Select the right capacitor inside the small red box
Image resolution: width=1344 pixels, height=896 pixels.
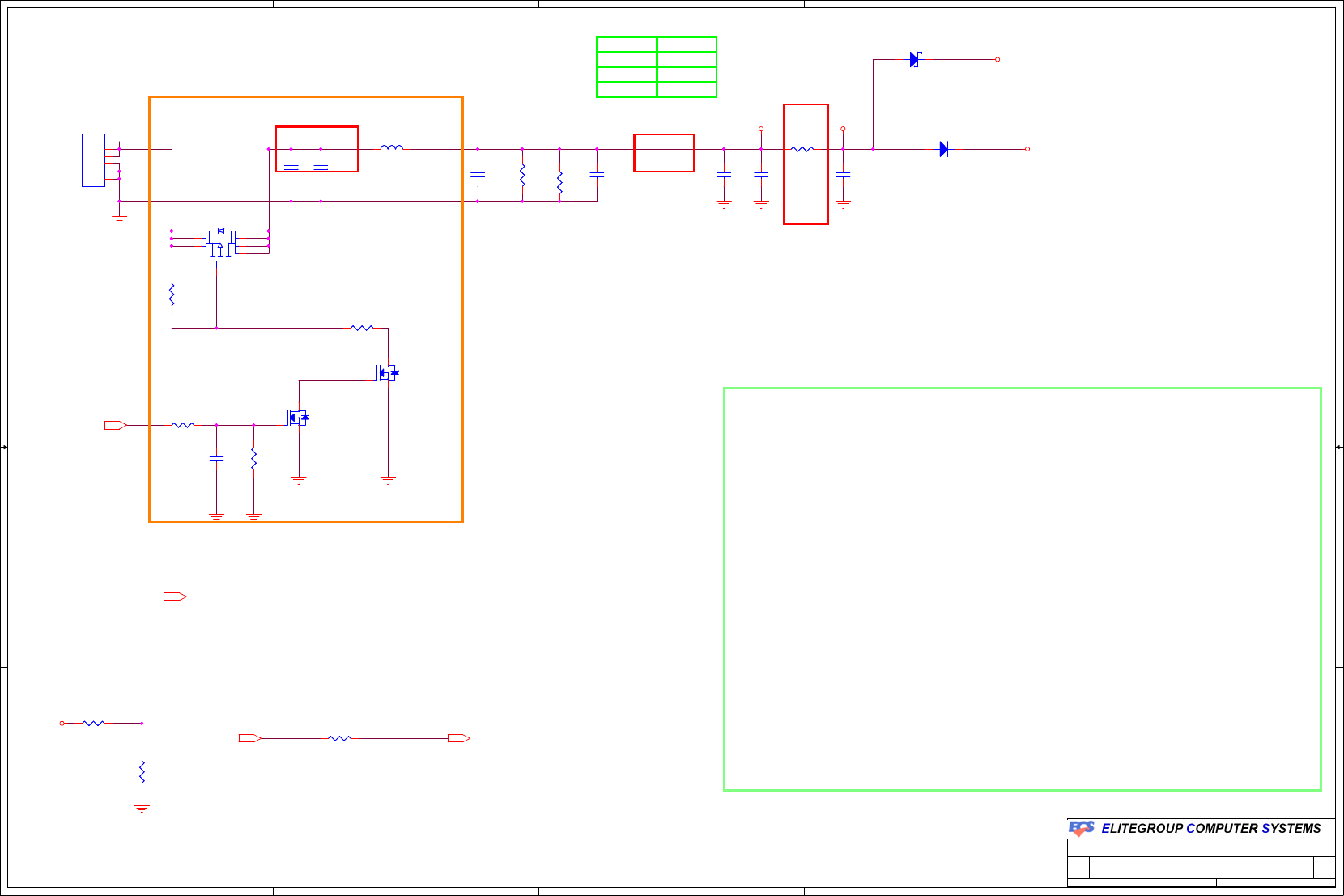click(321, 167)
